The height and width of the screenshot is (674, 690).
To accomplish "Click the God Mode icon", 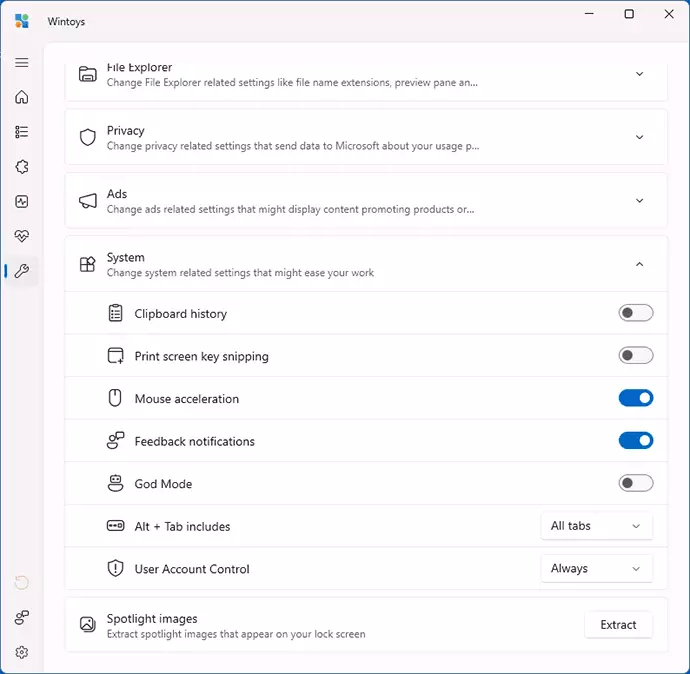I will pyautogui.click(x=115, y=483).
